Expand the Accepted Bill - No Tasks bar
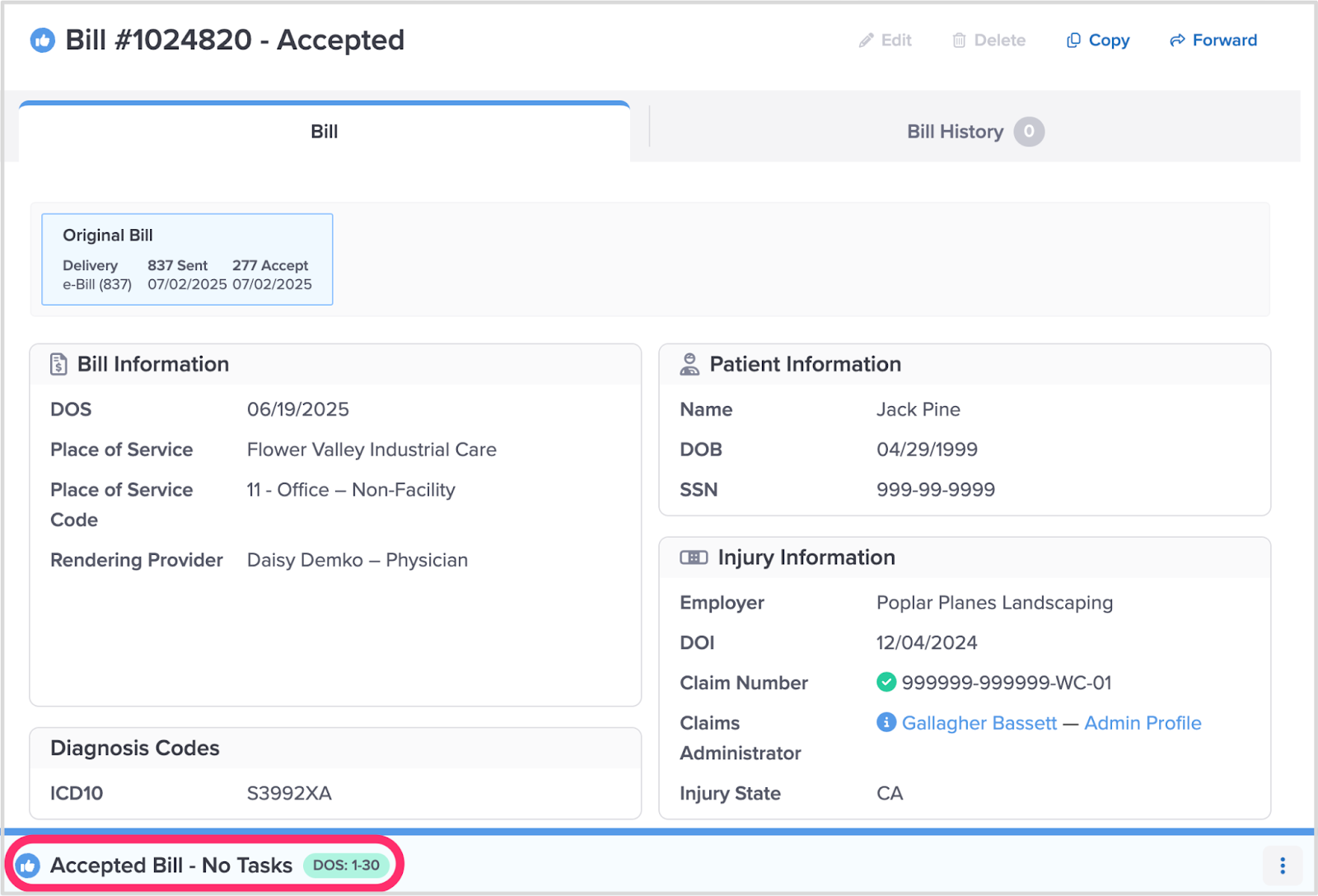Screen dimensions: 1318x896 [x=171, y=866]
